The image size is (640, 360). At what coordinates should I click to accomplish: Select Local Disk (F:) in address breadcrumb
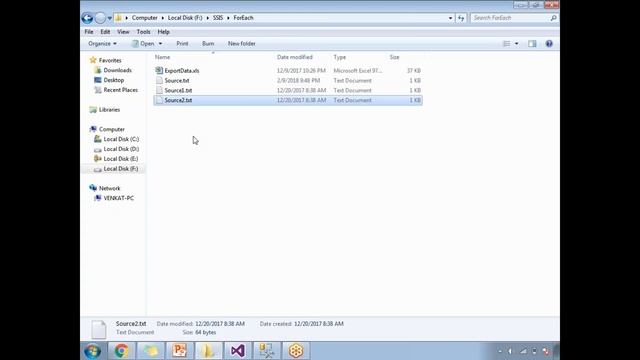185,18
